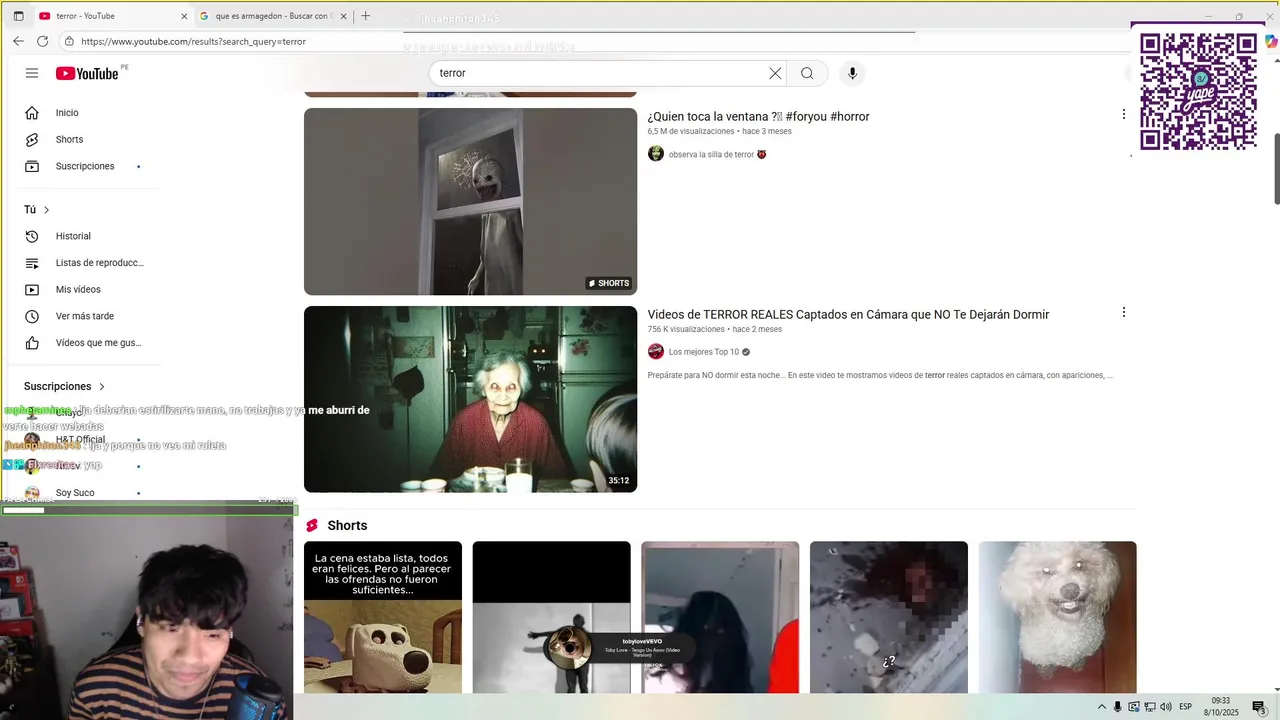Screen dimensions: 1280x720
Task: Open the 'La cena estaba lista' short
Action: [383, 617]
